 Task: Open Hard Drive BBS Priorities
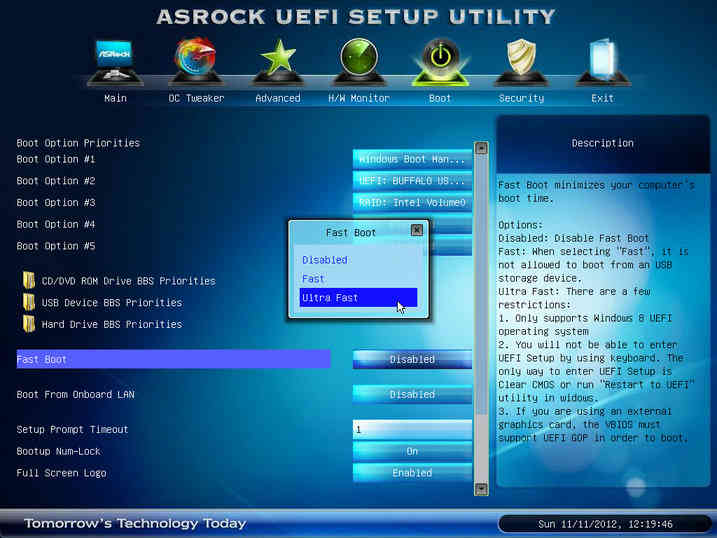[x=112, y=324]
